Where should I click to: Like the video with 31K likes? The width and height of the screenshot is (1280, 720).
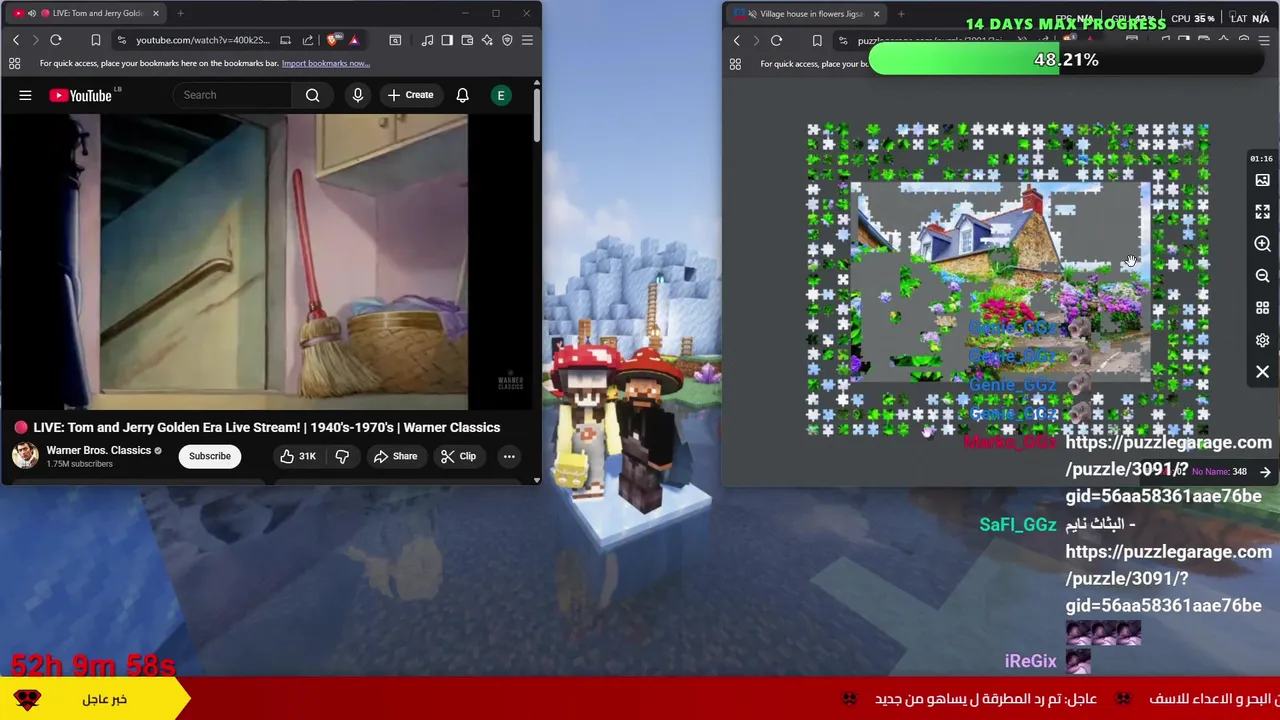(297, 456)
